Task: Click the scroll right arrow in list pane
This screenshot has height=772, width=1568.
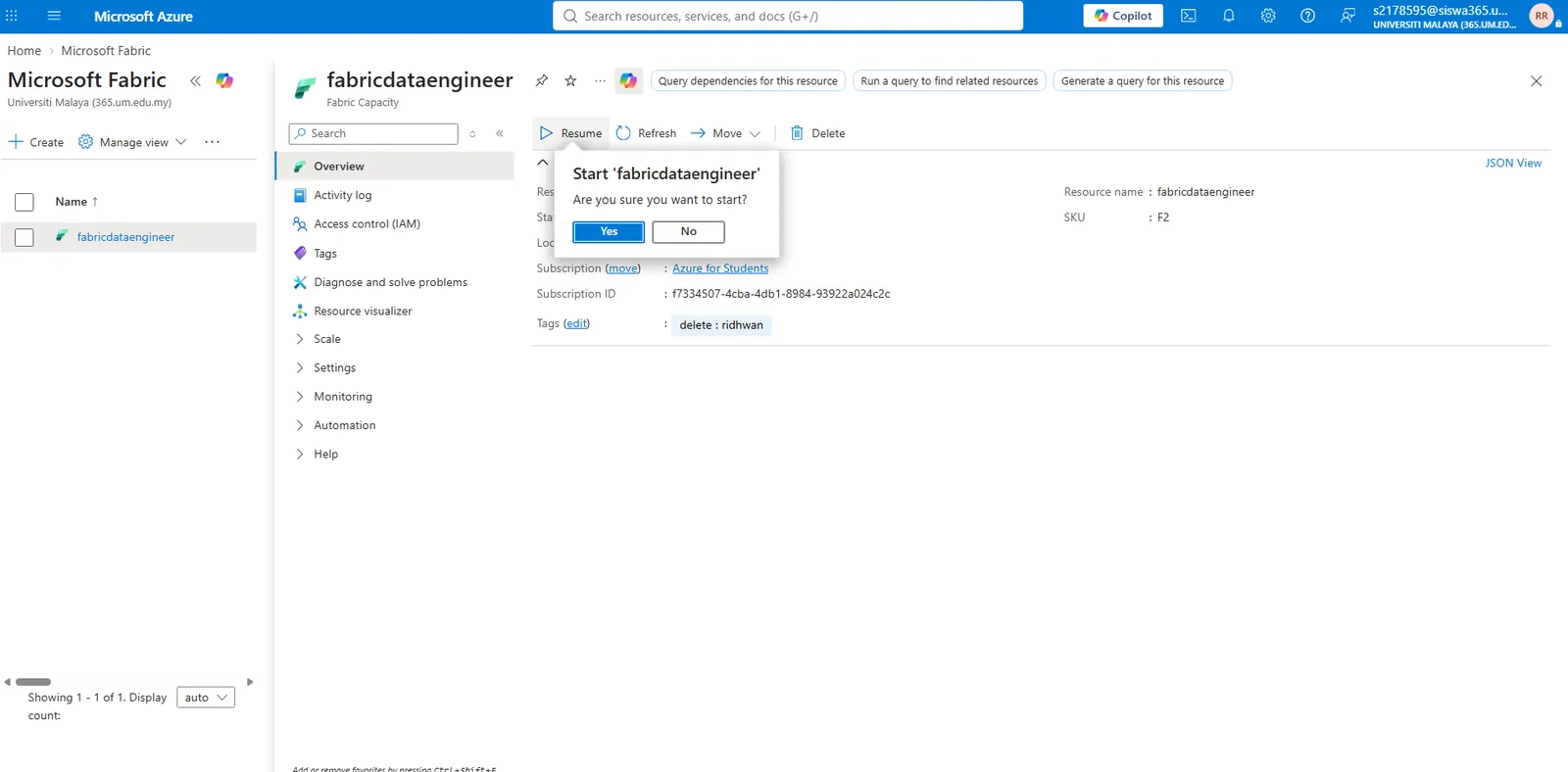Action: pos(250,682)
